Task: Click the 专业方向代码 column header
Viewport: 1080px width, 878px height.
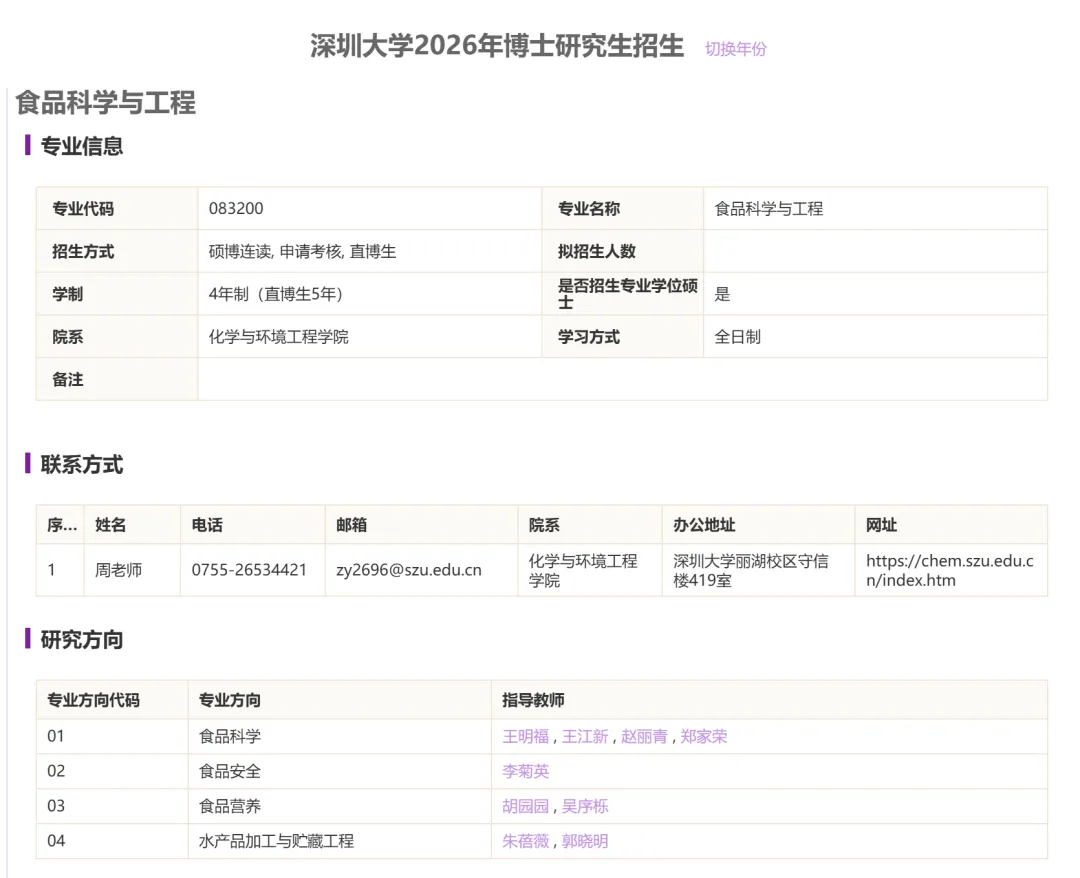Action: coord(93,700)
